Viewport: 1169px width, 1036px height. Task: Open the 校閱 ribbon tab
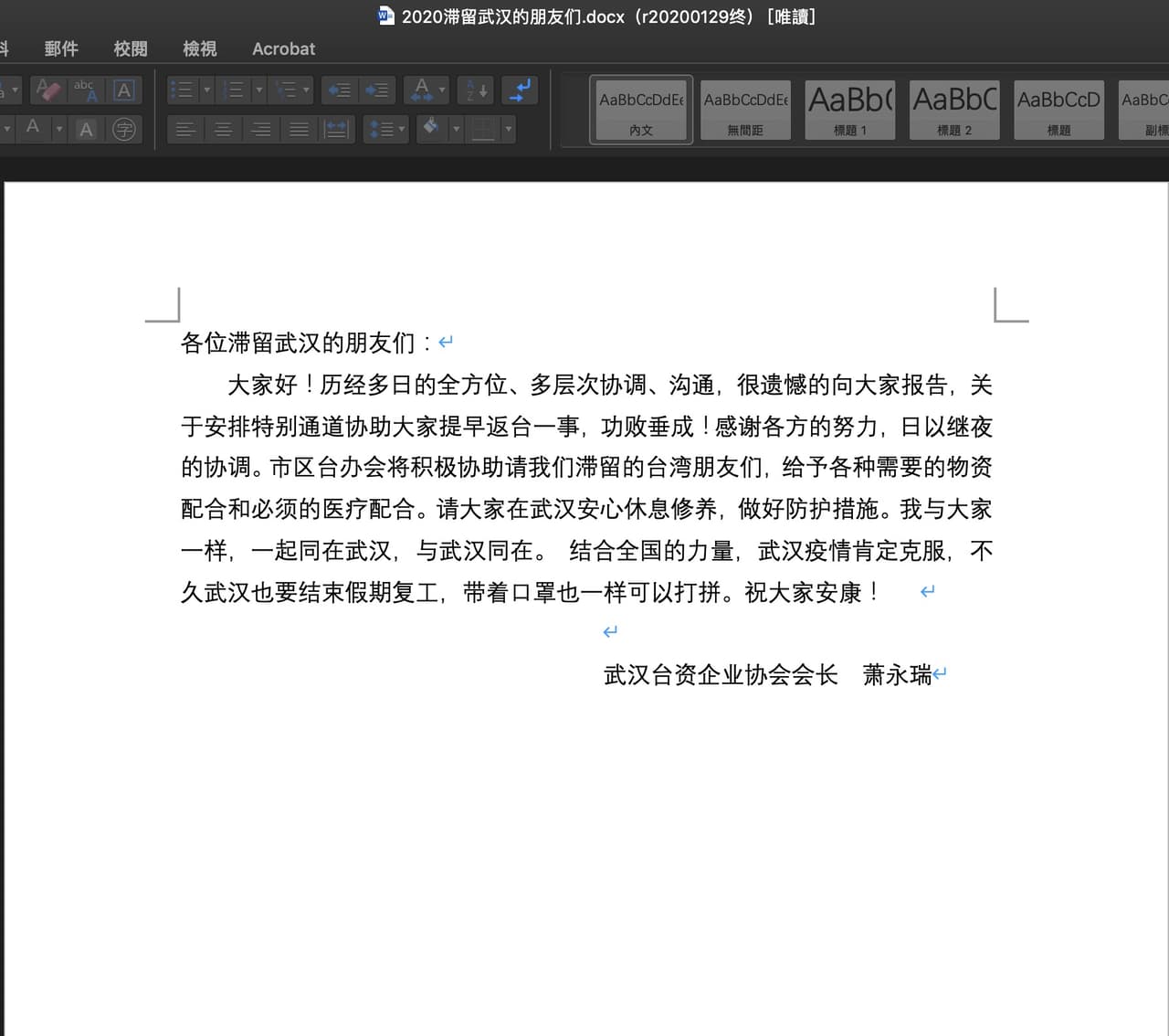pos(130,48)
